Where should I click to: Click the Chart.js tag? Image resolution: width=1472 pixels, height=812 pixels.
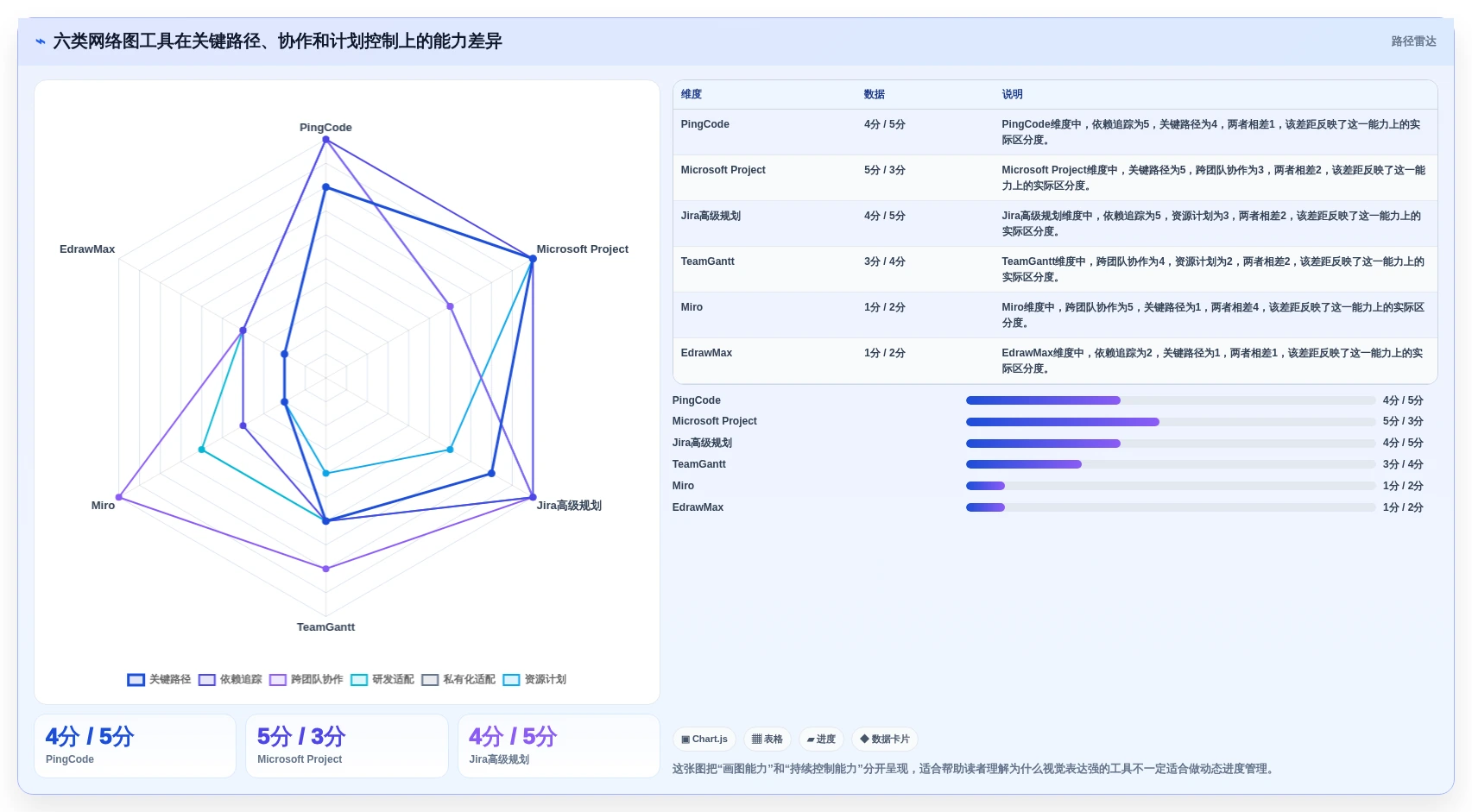704,739
